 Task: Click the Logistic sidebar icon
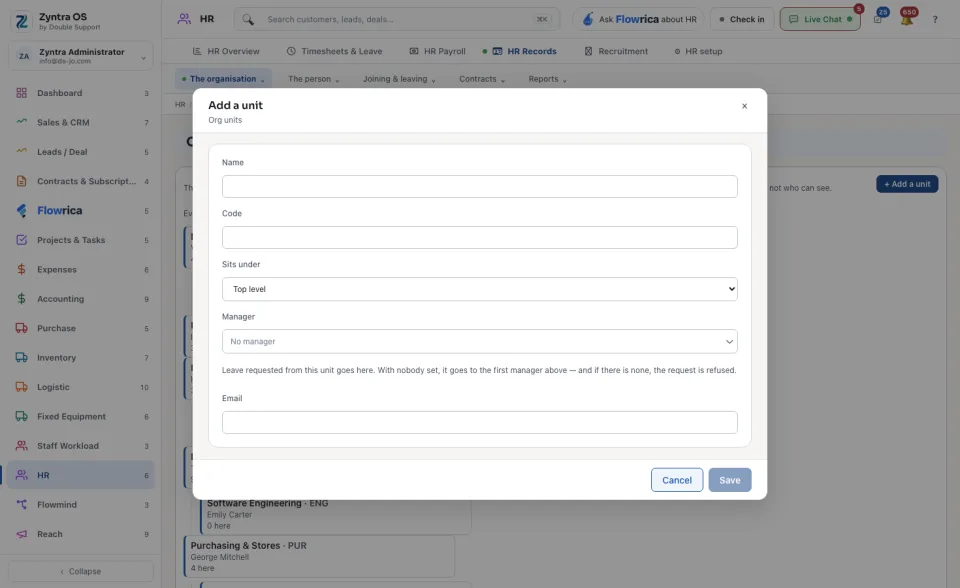pos(21,387)
